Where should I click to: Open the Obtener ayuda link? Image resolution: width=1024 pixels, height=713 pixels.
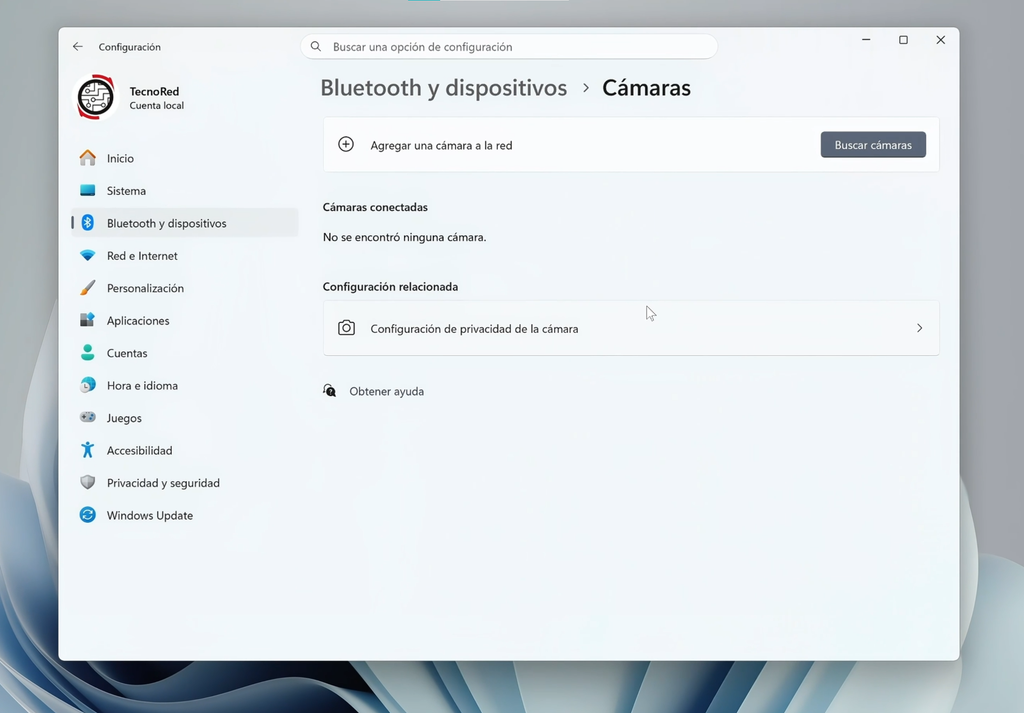click(387, 391)
